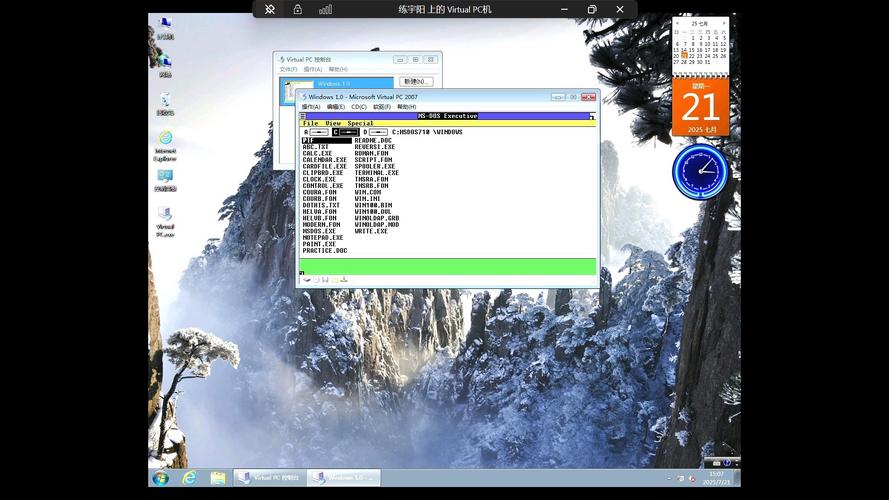889x500 pixels.
Task: Select drive A icon in MS-DOS Executive
Action: point(316,132)
